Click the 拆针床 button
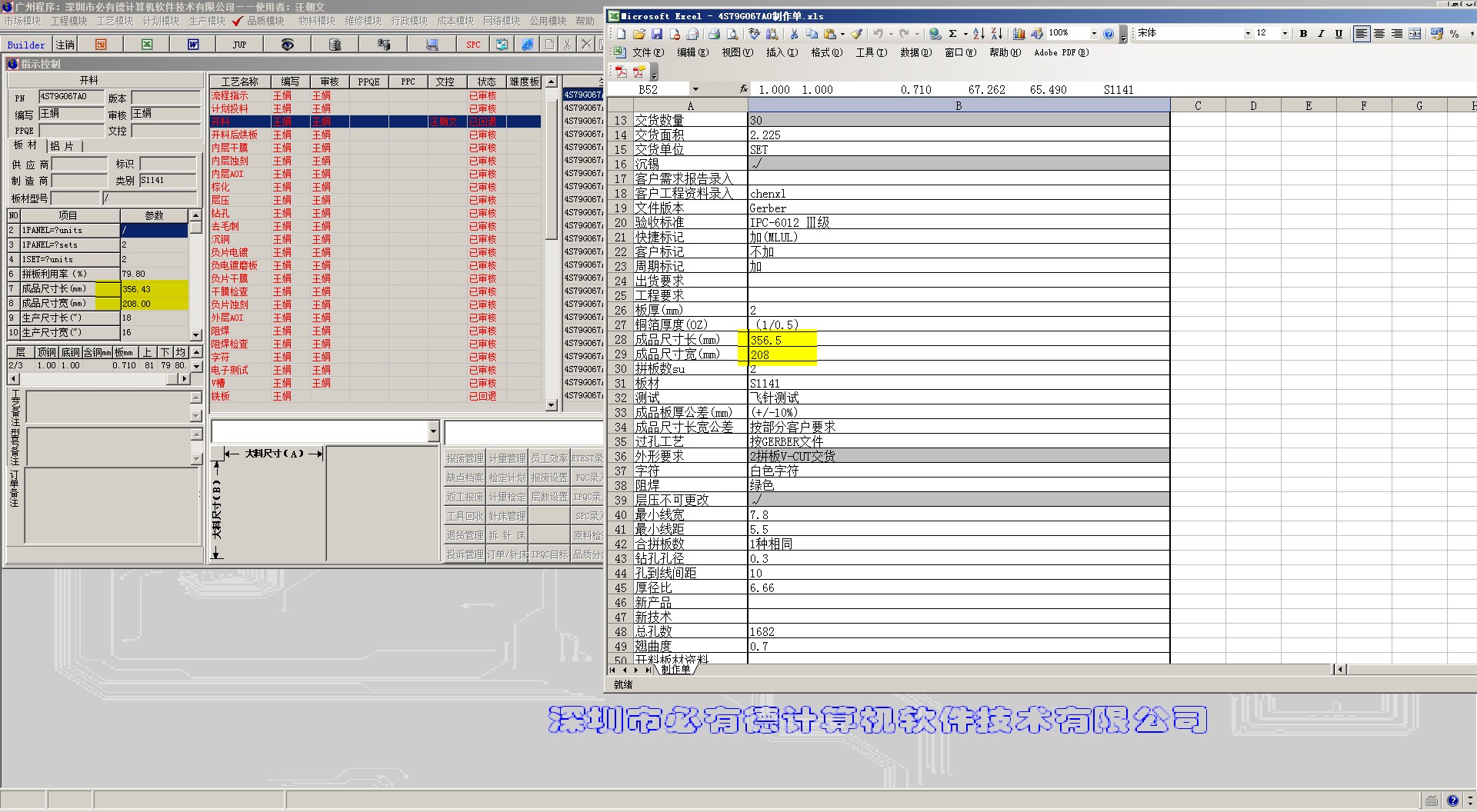 tap(507, 535)
